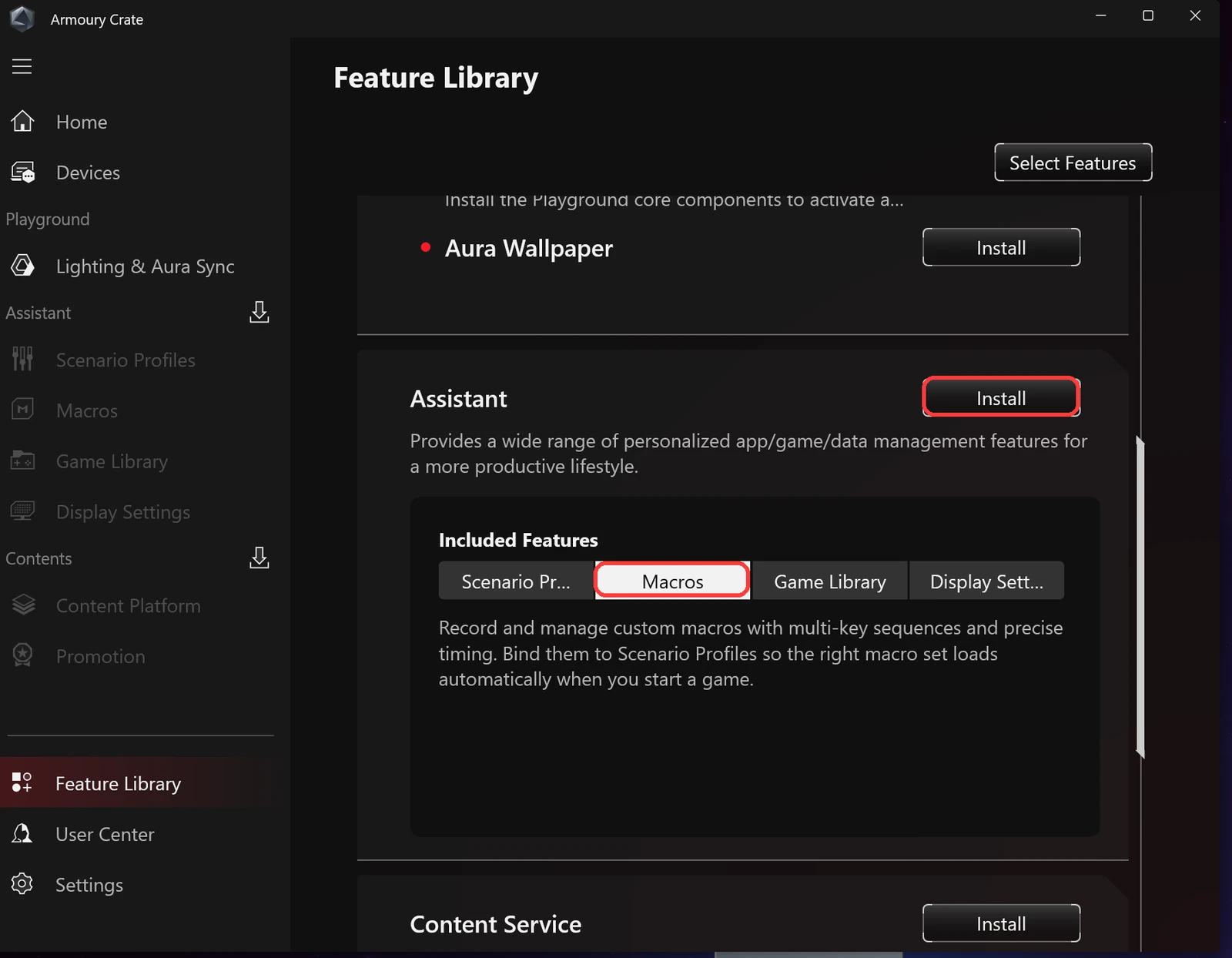Click the Lighting & Aura Sync icon

click(22, 266)
